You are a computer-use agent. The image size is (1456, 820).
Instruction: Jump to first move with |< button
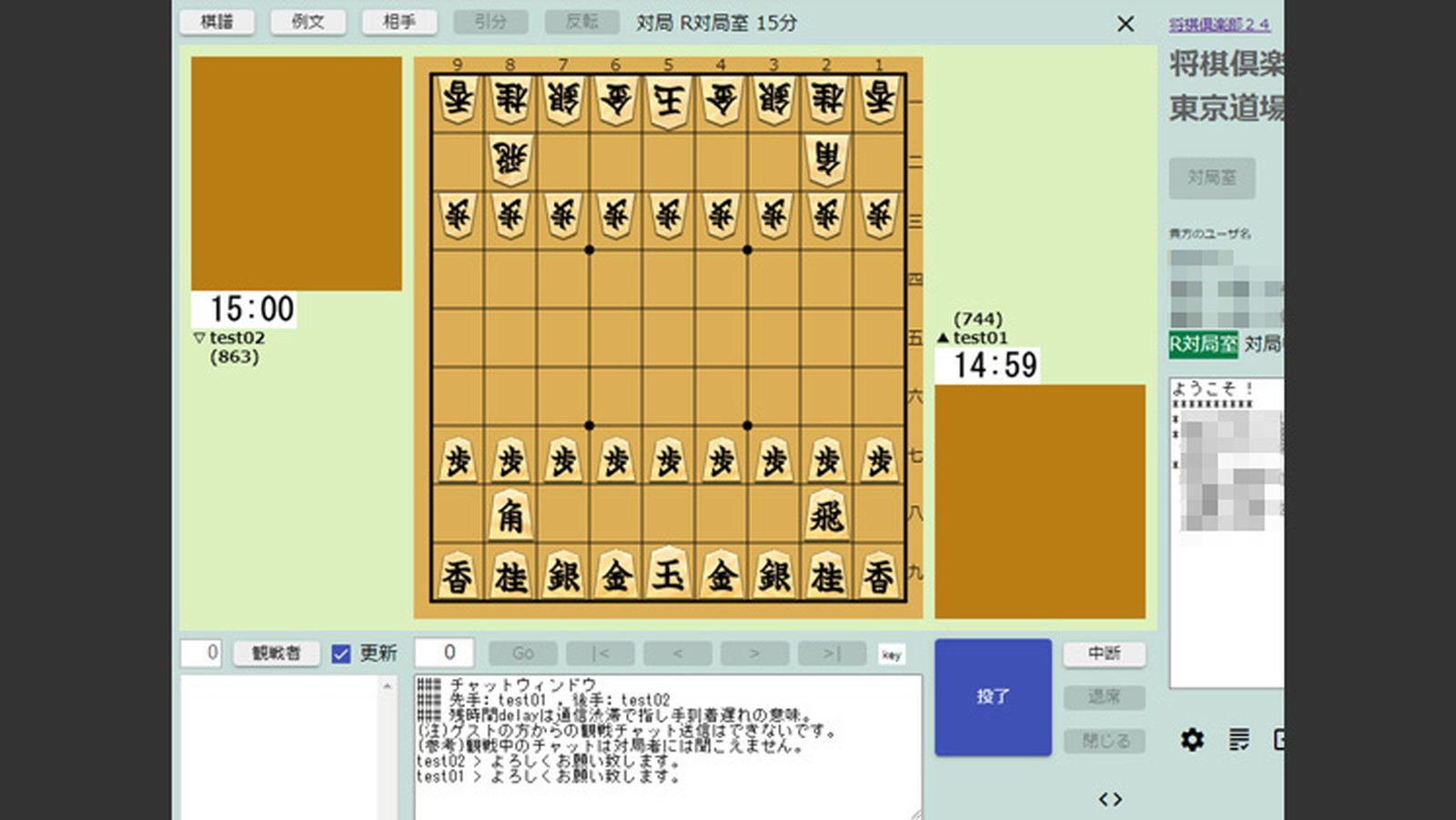point(600,653)
